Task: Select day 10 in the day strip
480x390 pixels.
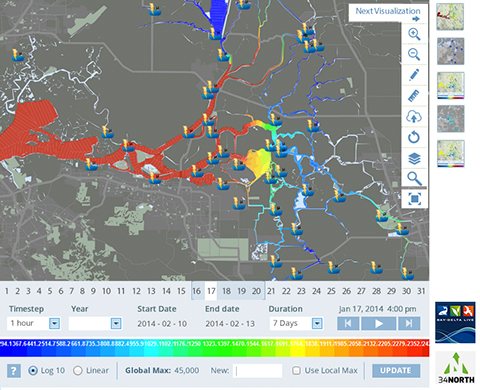Action: coord(106,291)
